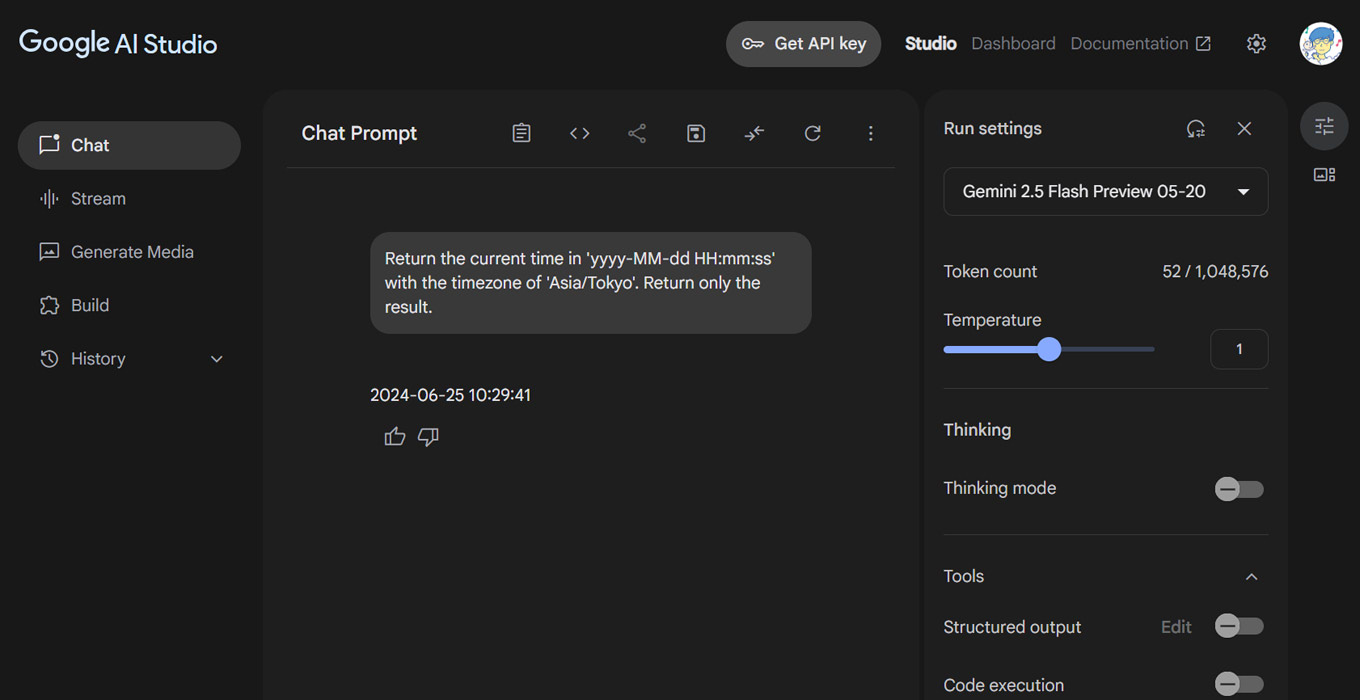
Task: Click the Temperature slider handle
Action: point(1048,349)
